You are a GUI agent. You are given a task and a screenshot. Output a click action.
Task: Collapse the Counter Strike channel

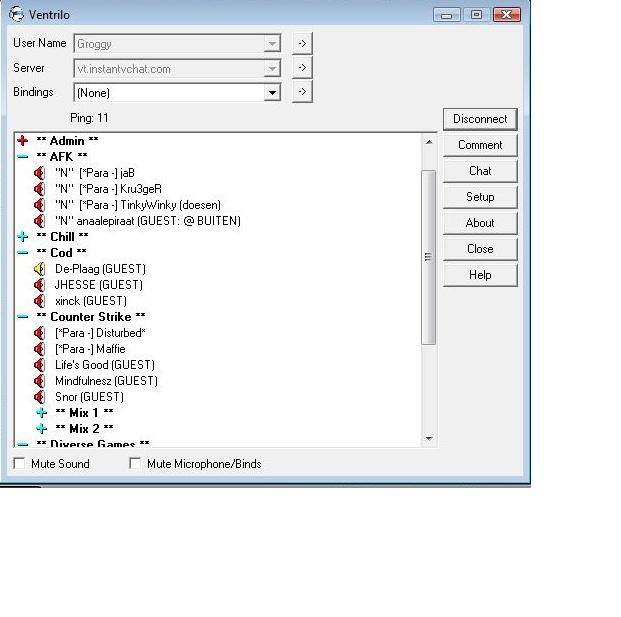click(x=23, y=317)
